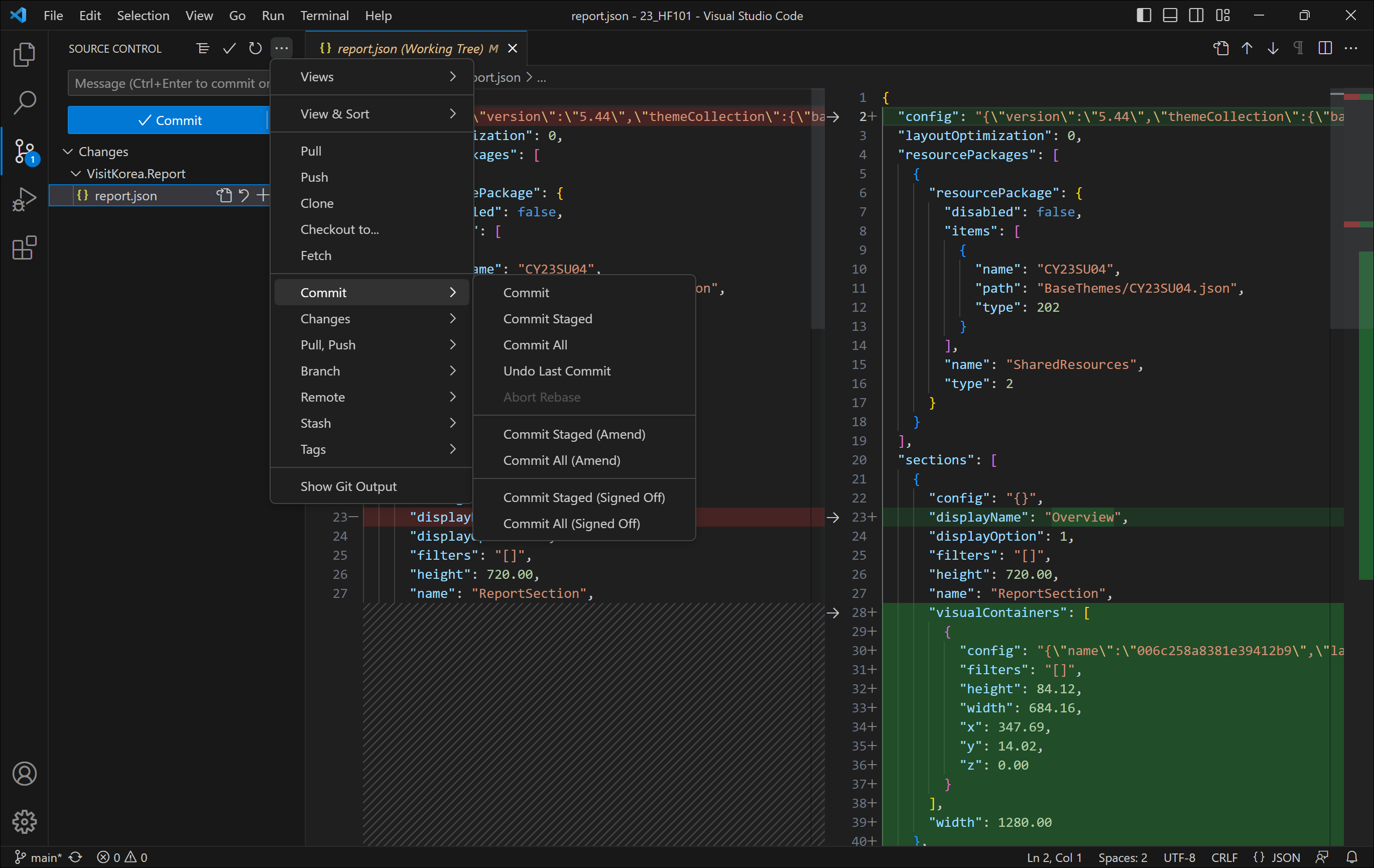Open Run and Debug view

pos(24,199)
